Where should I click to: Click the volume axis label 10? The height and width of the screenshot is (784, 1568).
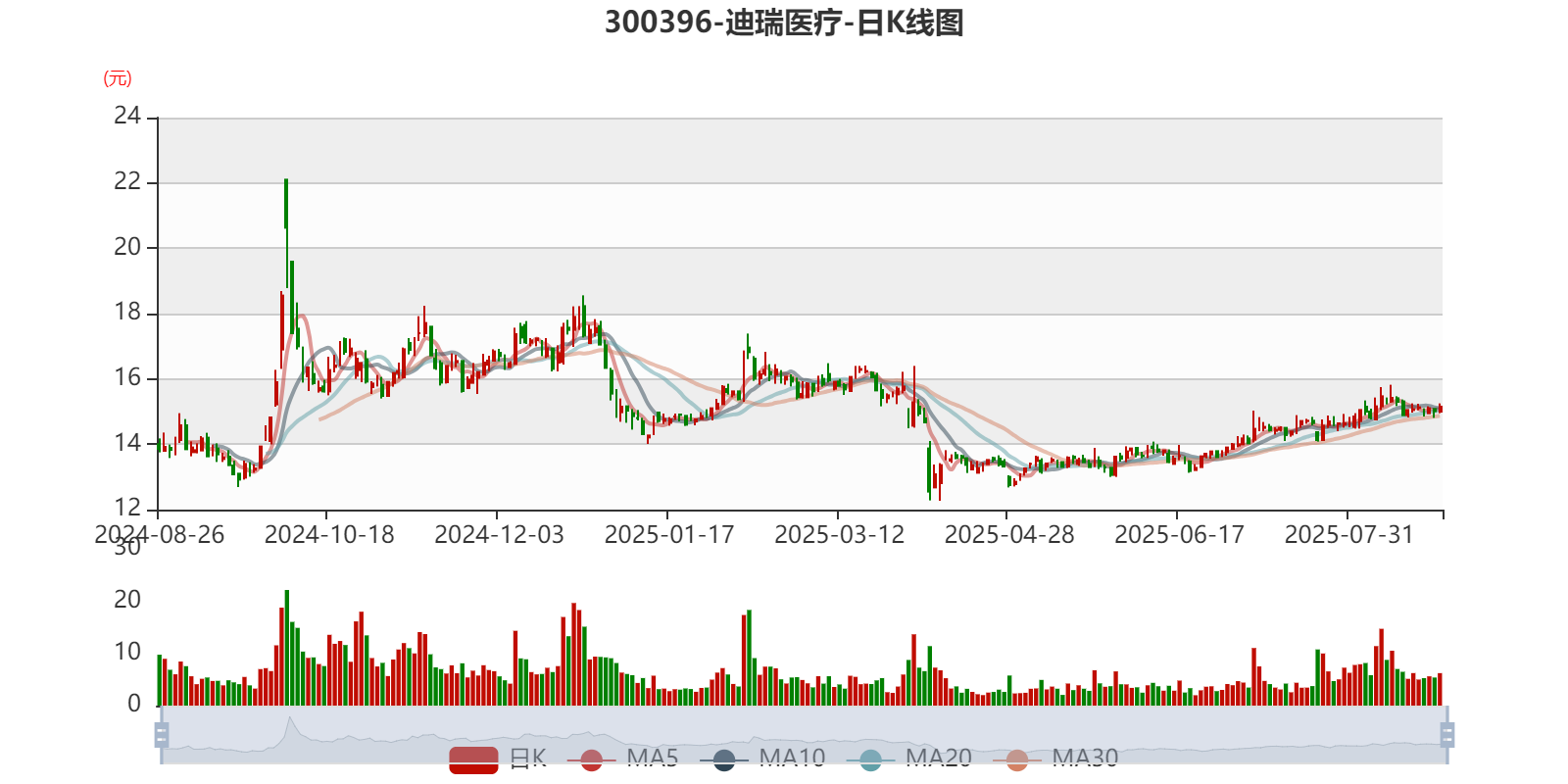[127, 651]
